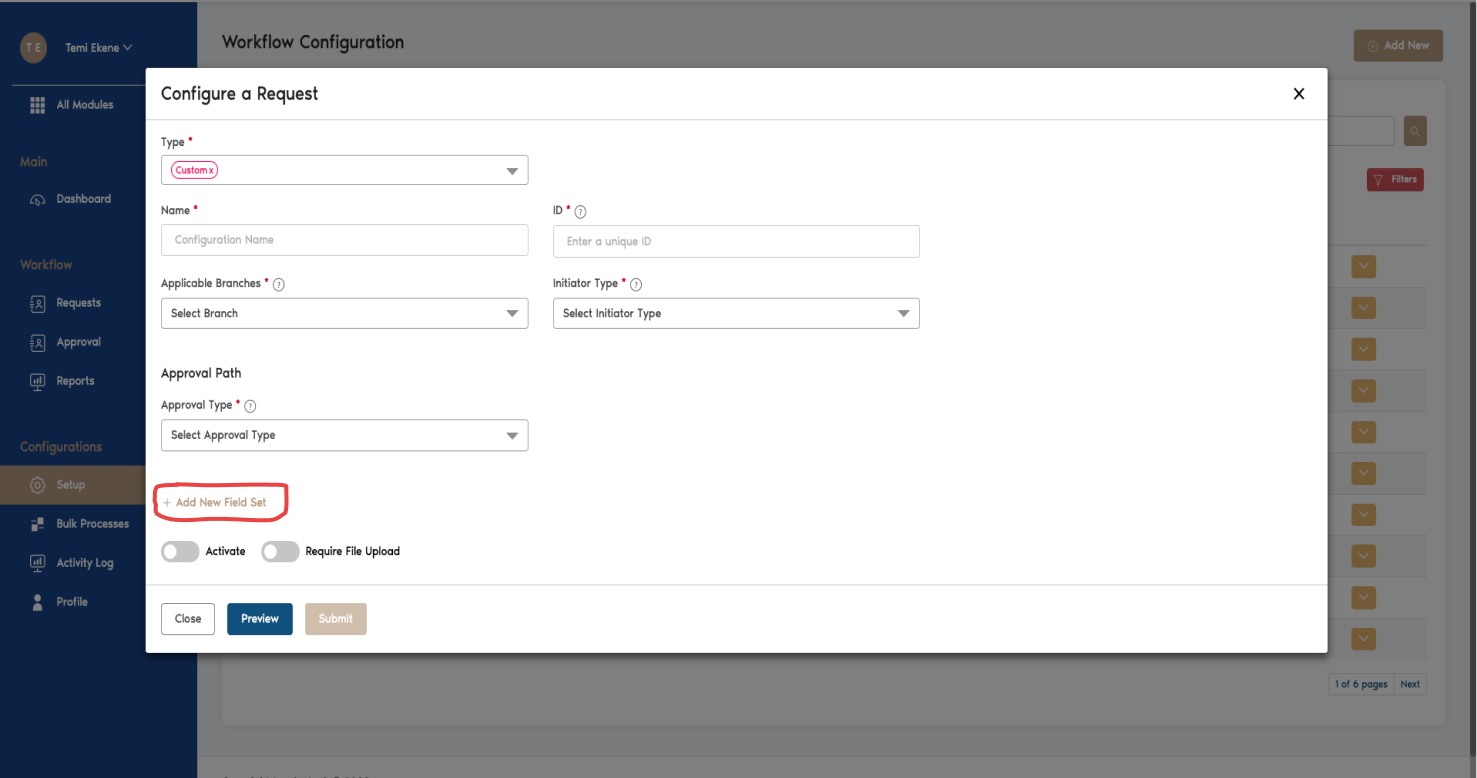
Task: Enable the Require File Upload toggle
Action: [280, 551]
